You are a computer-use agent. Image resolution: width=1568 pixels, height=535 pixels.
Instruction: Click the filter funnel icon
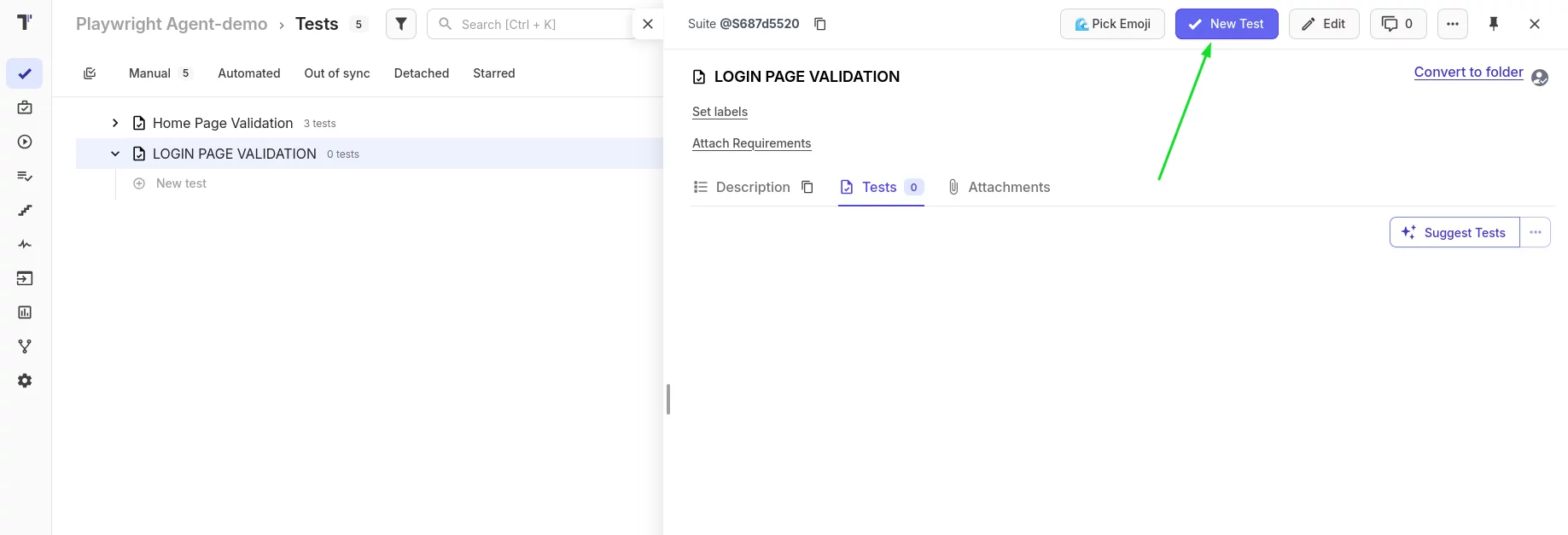point(400,24)
